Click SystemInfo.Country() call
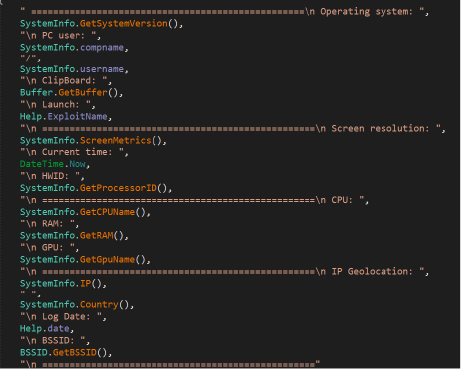 coord(74,305)
